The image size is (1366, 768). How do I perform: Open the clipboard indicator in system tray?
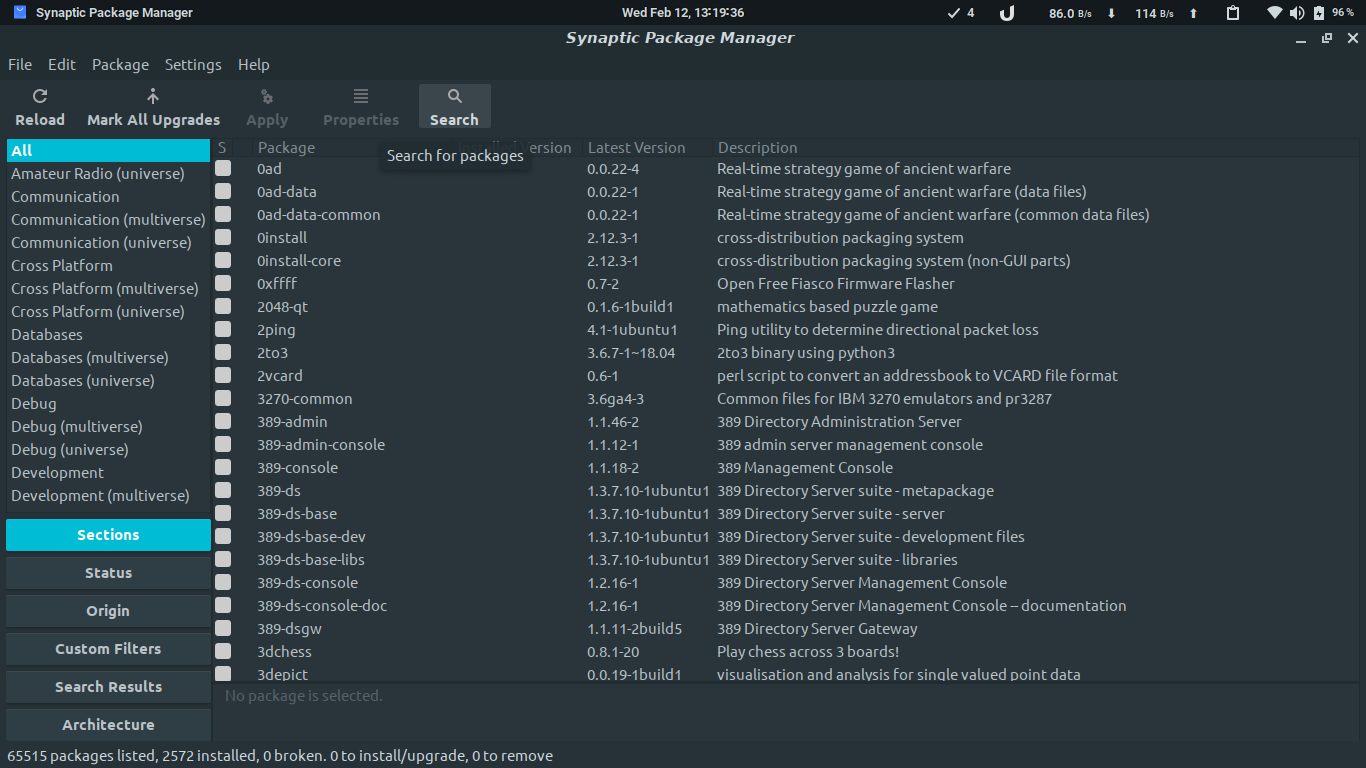tap(1233, 13)
